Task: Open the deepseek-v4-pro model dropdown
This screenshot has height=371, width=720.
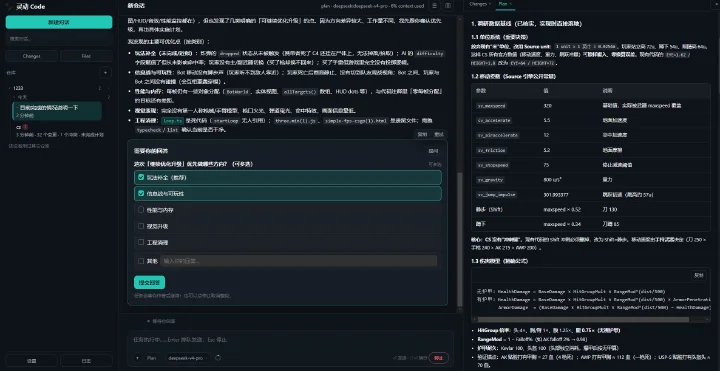Action: 188,358
